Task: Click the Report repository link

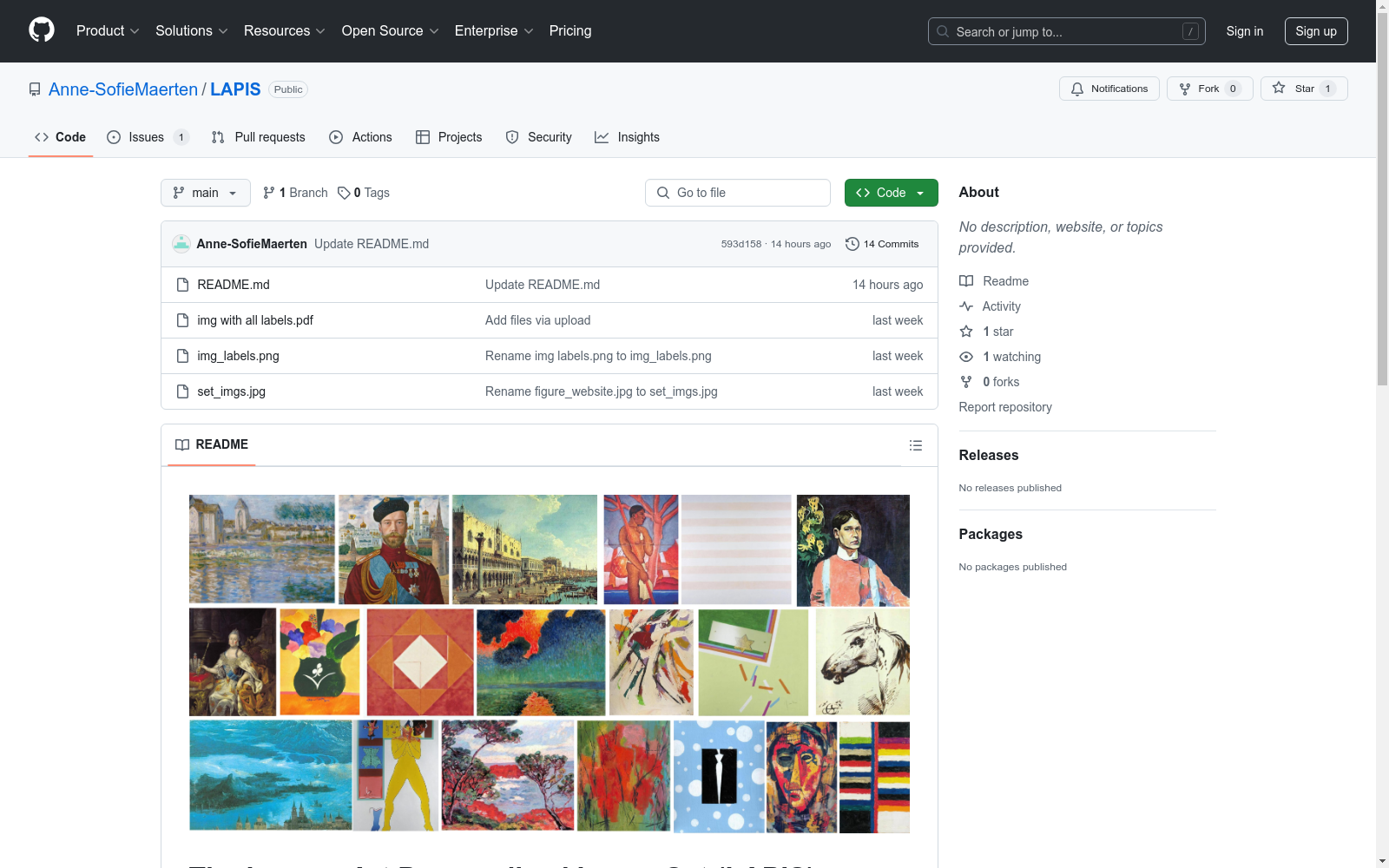Action: pyautogui.click(x=1005, y=407)
